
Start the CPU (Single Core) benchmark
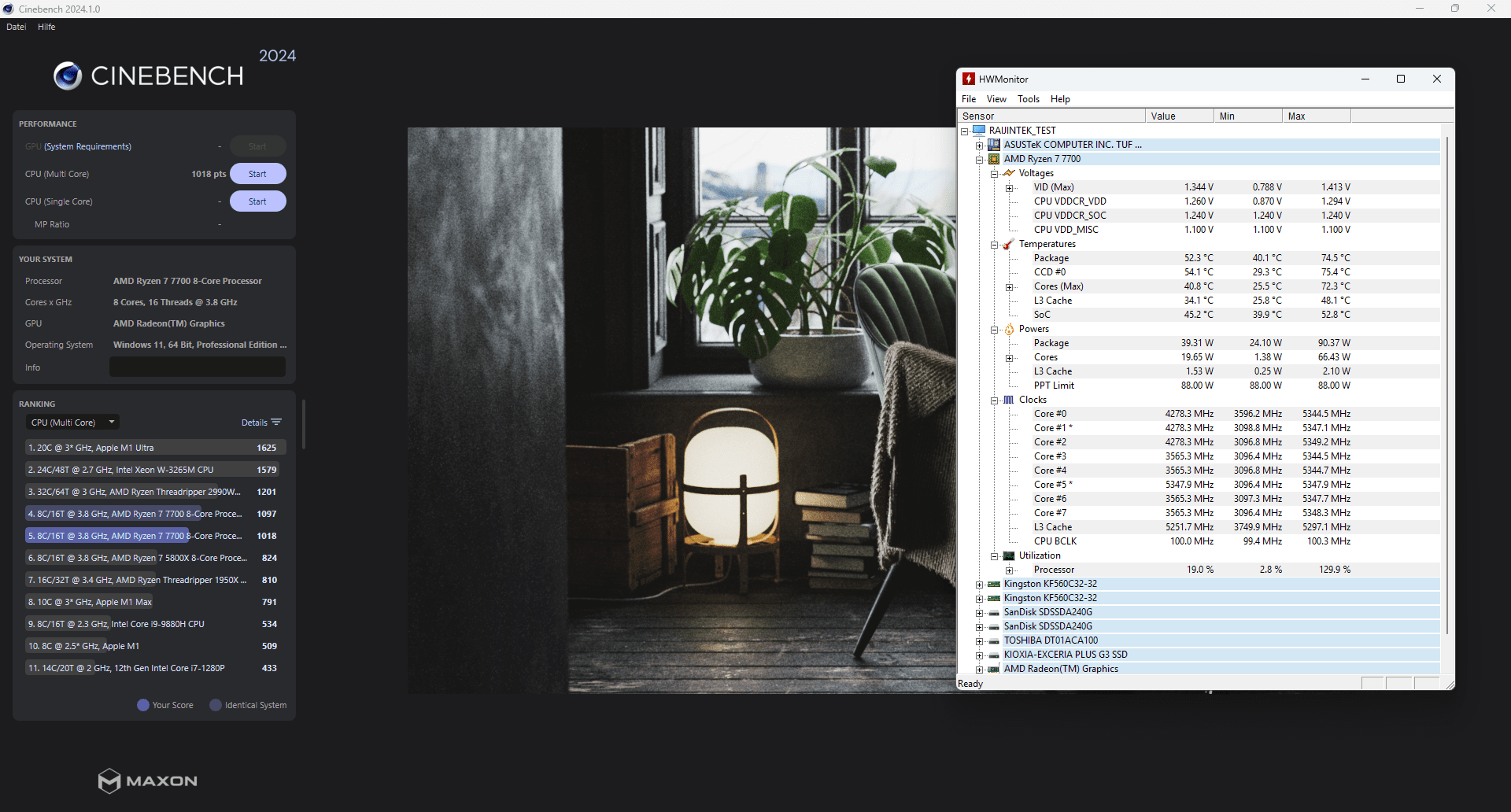pyautogui.click(x=257, y=201)
